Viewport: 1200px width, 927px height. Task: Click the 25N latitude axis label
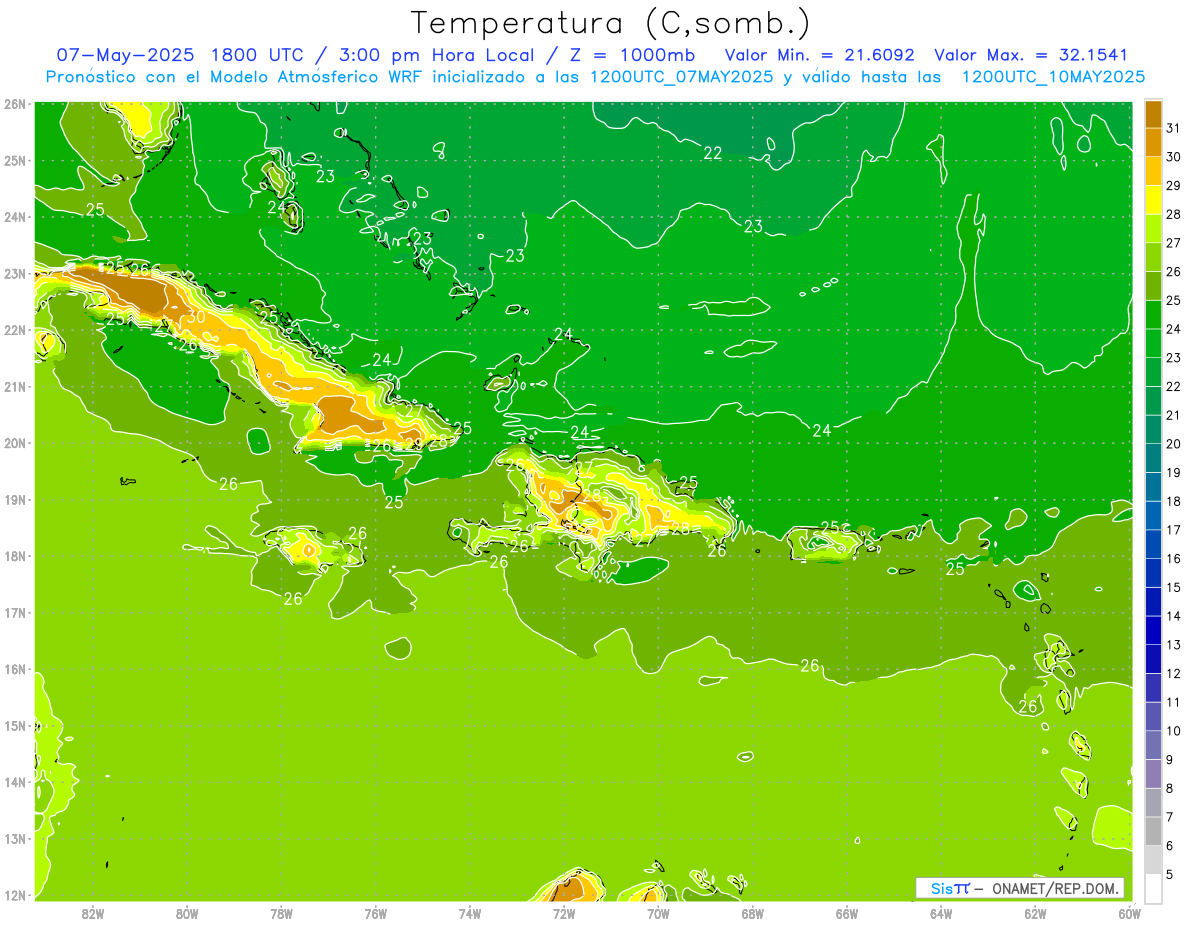(x=14, y=160)
